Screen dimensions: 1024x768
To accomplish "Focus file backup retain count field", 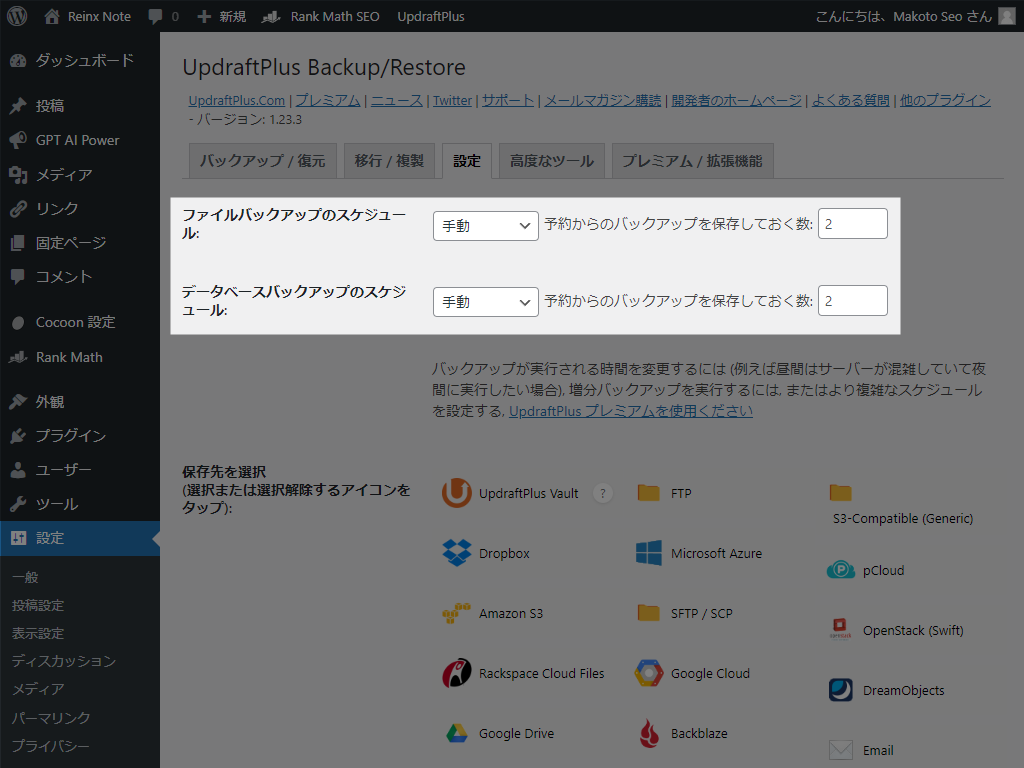I will (853, 224).
